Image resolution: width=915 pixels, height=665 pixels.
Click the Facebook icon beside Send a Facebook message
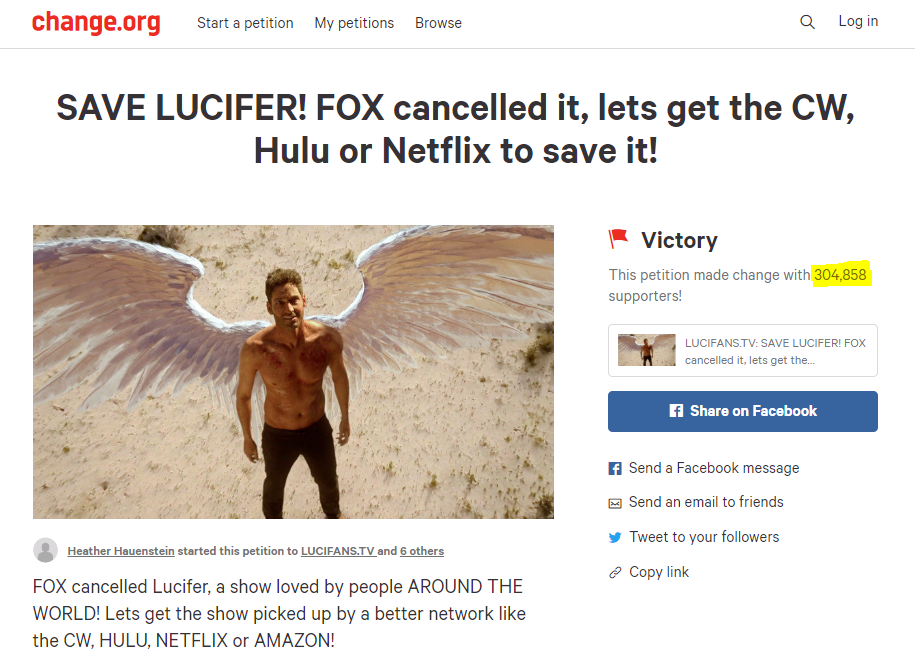[x=615, y=468]
